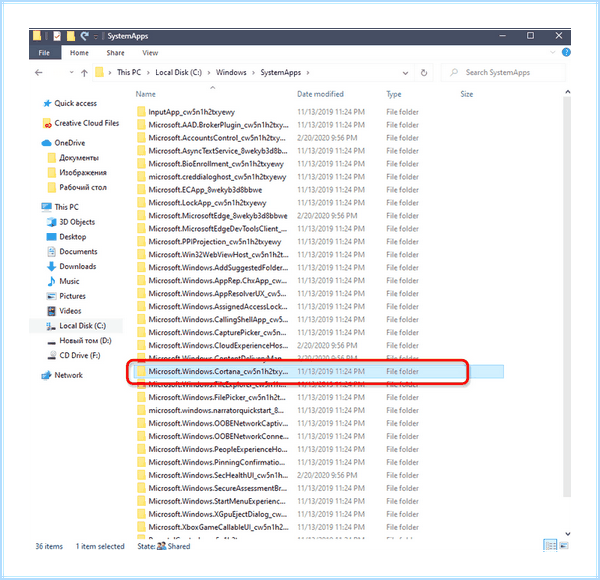The height and width of the screenshot is (580, 600).
Task: Open the Share ribbon tab
Action: tap(115, 53)
